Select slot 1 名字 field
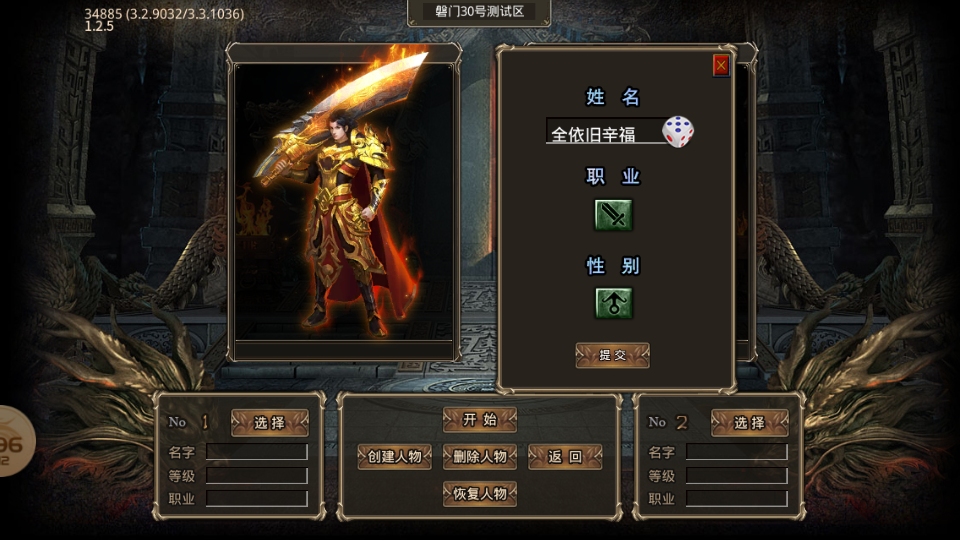 [257, 452]
